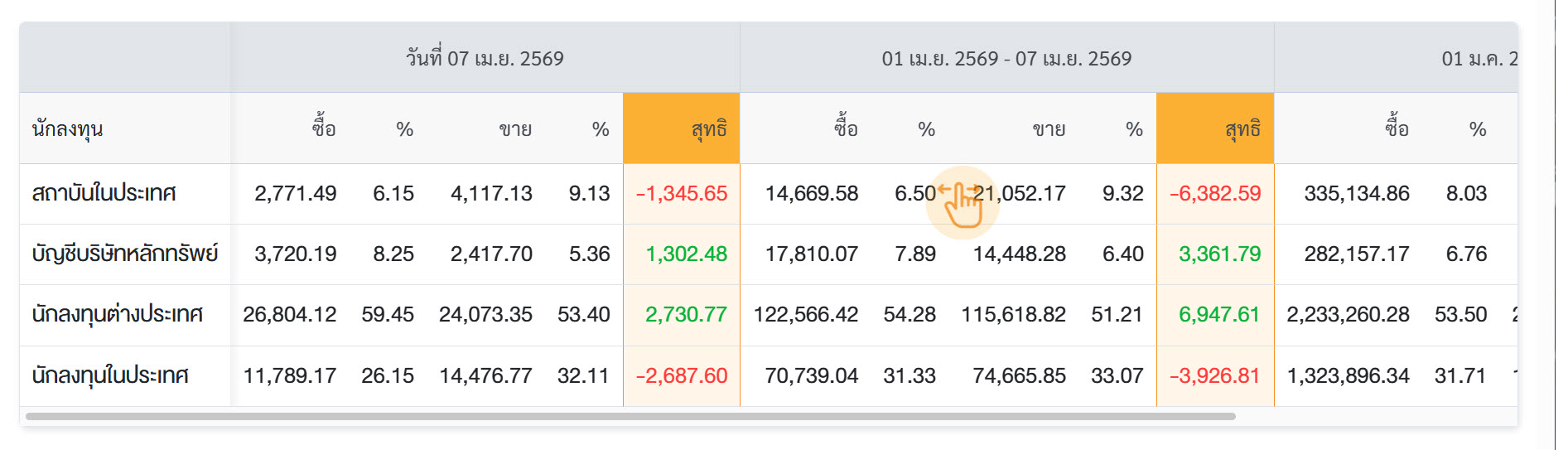The width and height of the screenshot is (1568, 450).
Task: Click the swipe hand gesture icon
Action: (962, 203)
